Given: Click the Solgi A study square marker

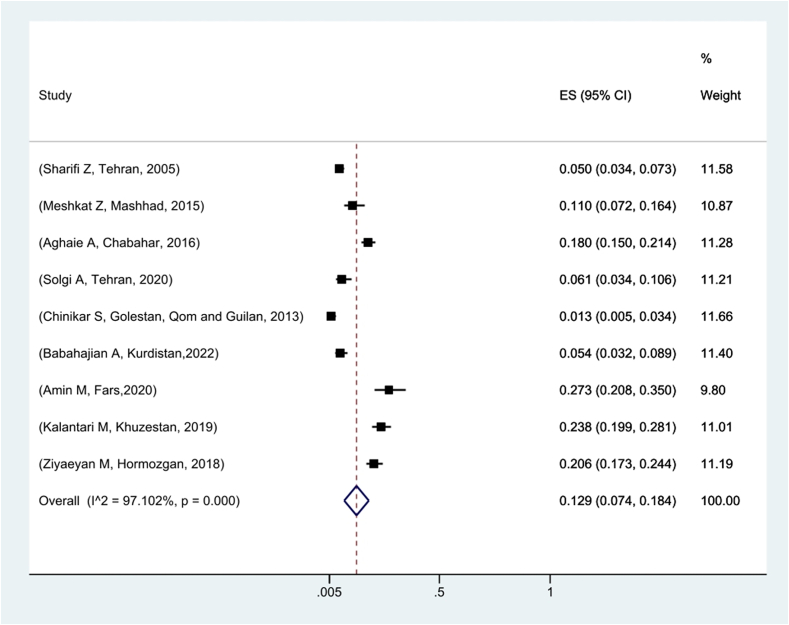Looking at the screenshot, I should (x=342, y=279).
